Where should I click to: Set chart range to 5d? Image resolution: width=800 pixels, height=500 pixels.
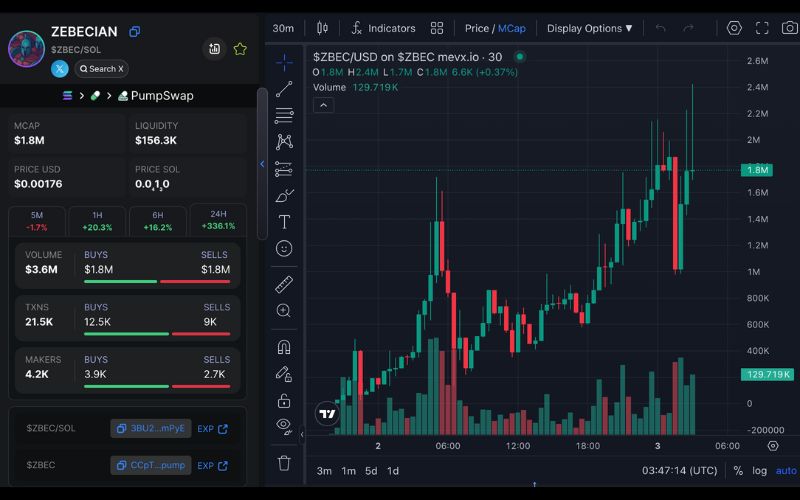pyautogui.click(x=371, y=471)
